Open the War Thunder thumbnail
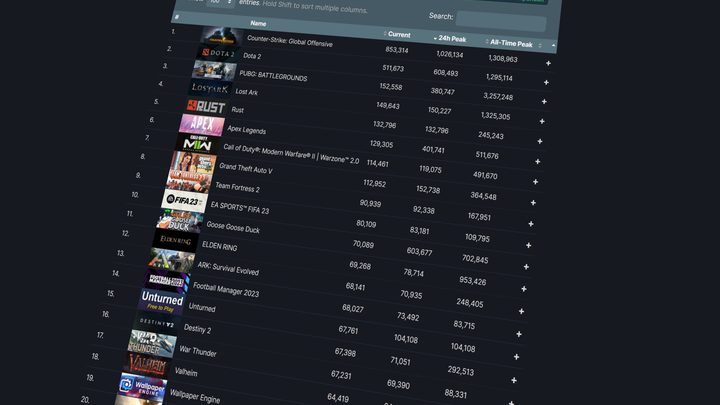 pos(152,344)
